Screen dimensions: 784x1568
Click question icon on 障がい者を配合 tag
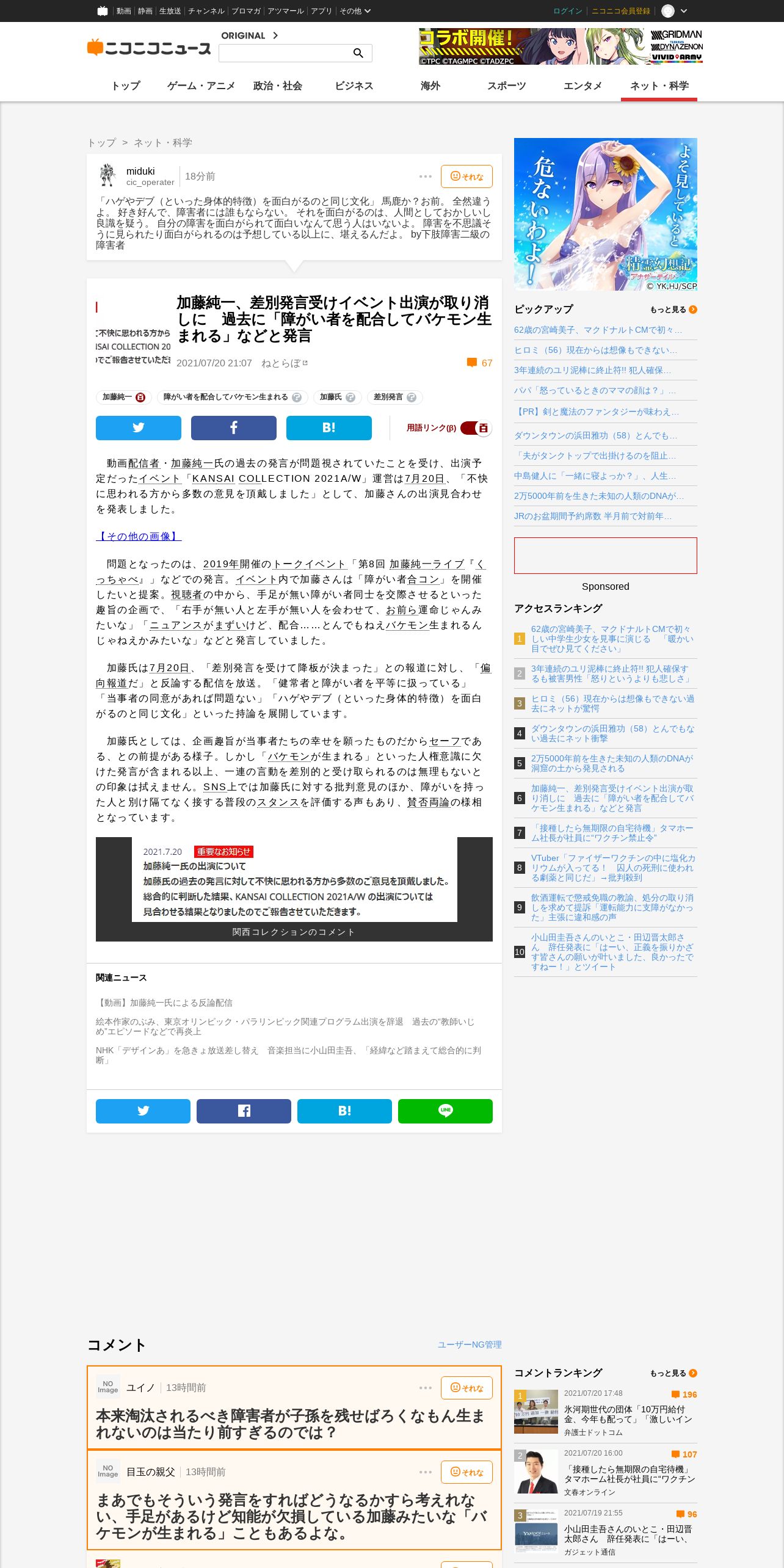(297, 397)
